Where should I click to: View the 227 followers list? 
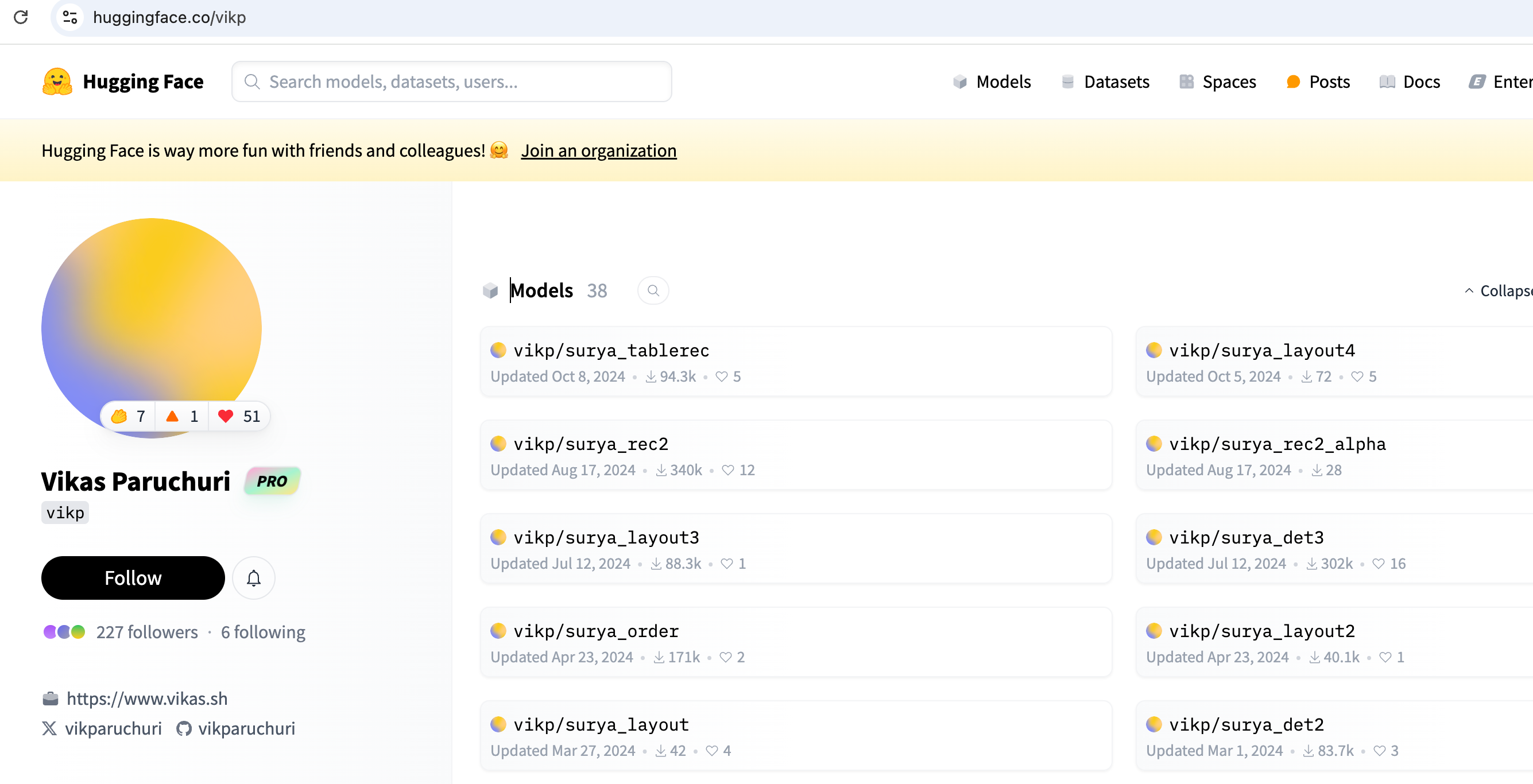(x=147, y=632)
